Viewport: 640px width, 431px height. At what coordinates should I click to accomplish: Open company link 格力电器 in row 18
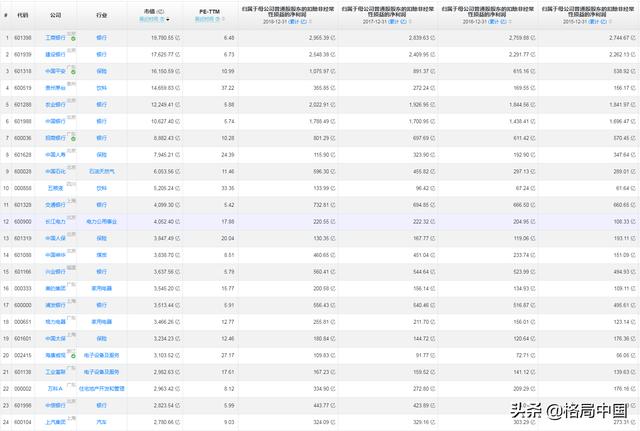click(55, 322)
